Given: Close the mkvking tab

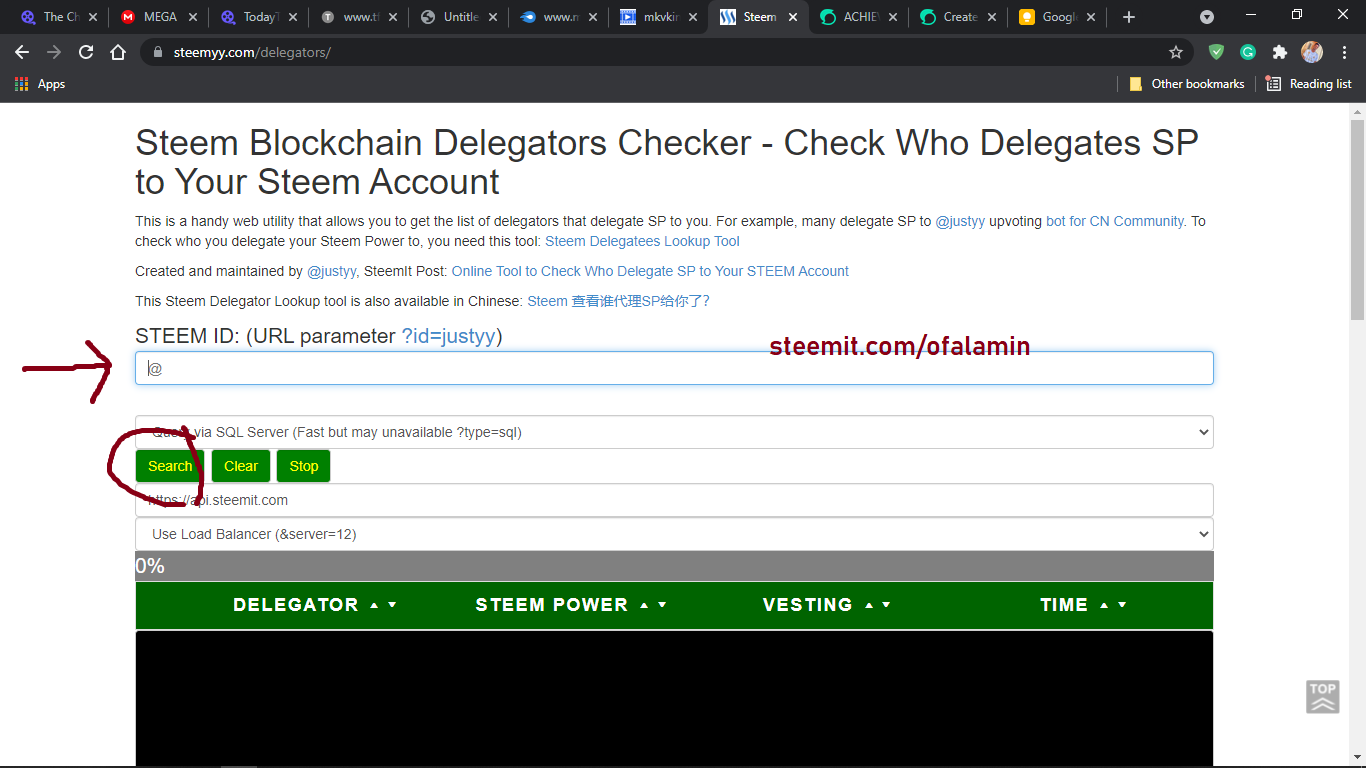Looking at the screenshot, I should (x=691, y=17).
